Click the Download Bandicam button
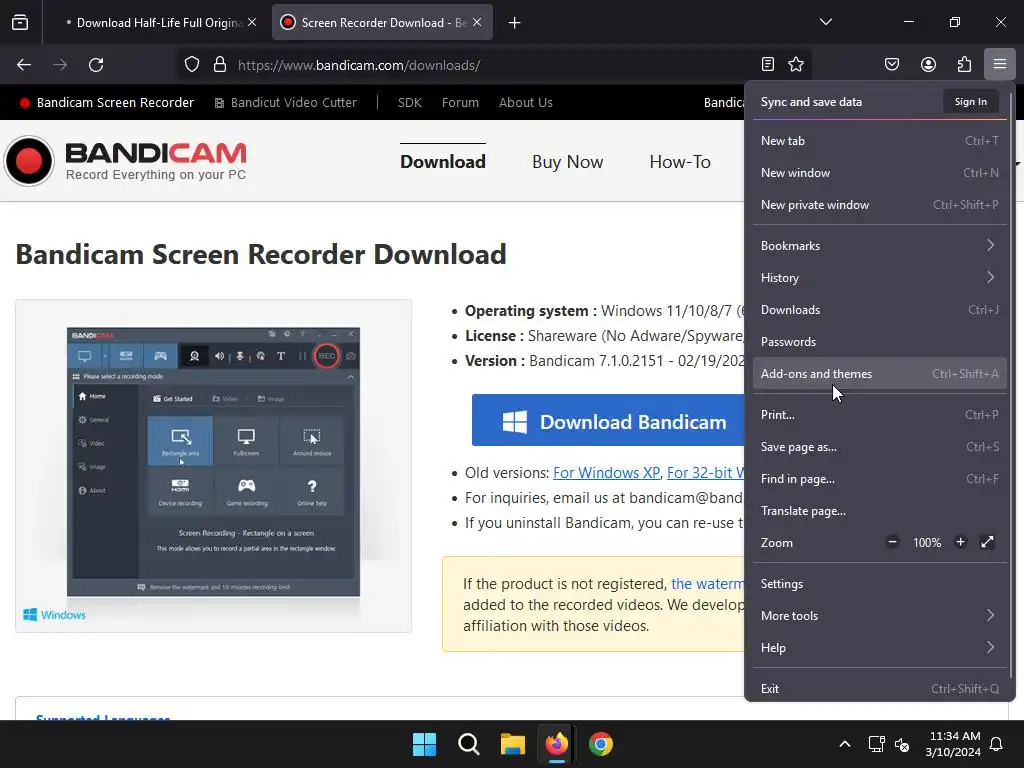This screenshot has height=768, width=1024. point(608,421)
